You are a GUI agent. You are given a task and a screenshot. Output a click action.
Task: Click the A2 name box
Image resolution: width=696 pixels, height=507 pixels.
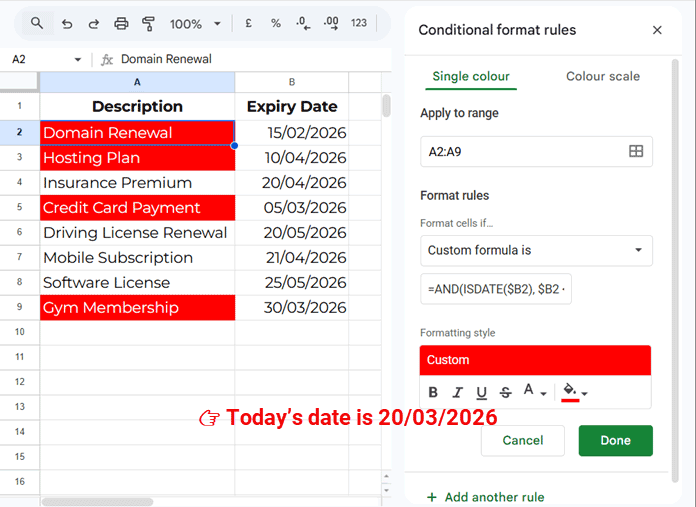(19, 59)
